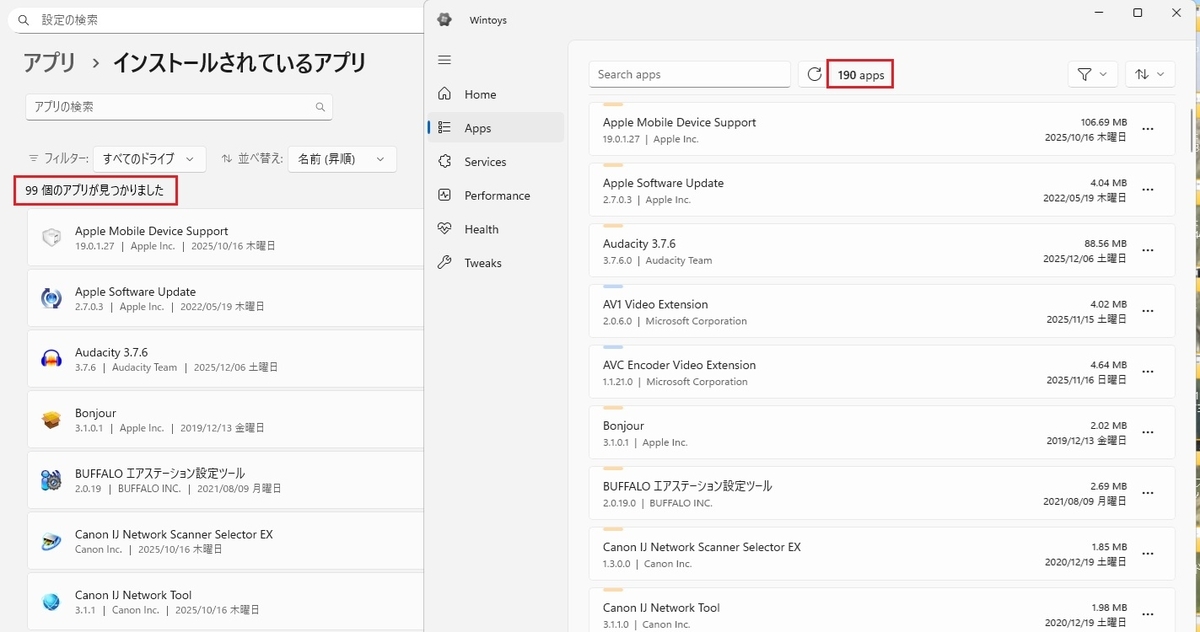Screen dimensions: 1200x632
Task: Select Apps in Wintoys sidebar
Action: (x=496, y=128)
